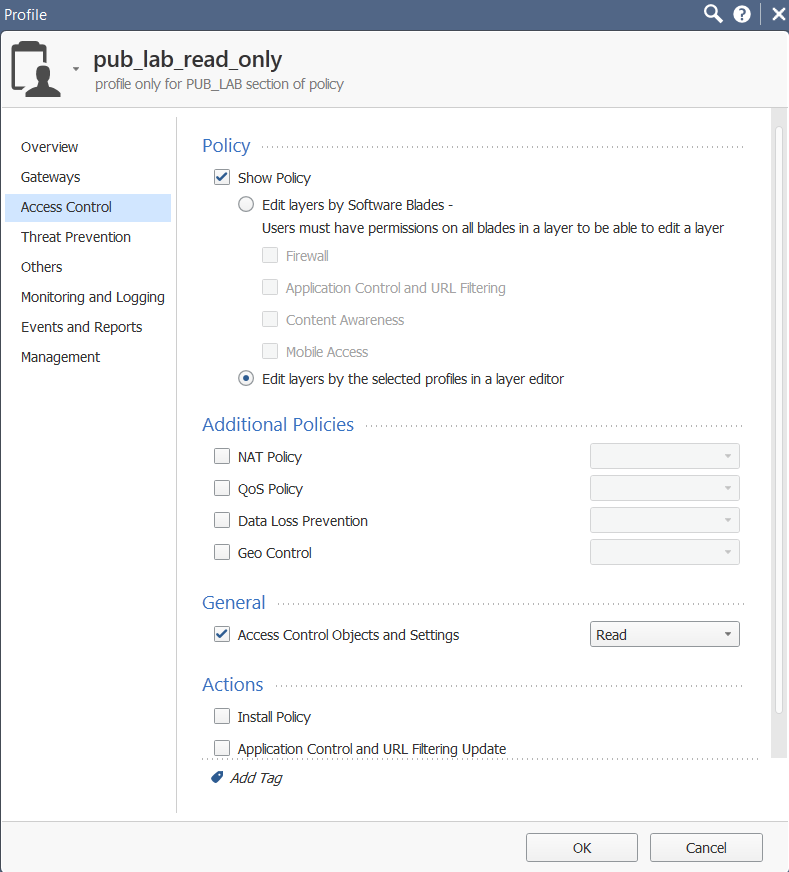Viewport: 789px width, 872px height.
Task: Select Edit layers by Software Blades radio
Action: click(x=246, y=205)
